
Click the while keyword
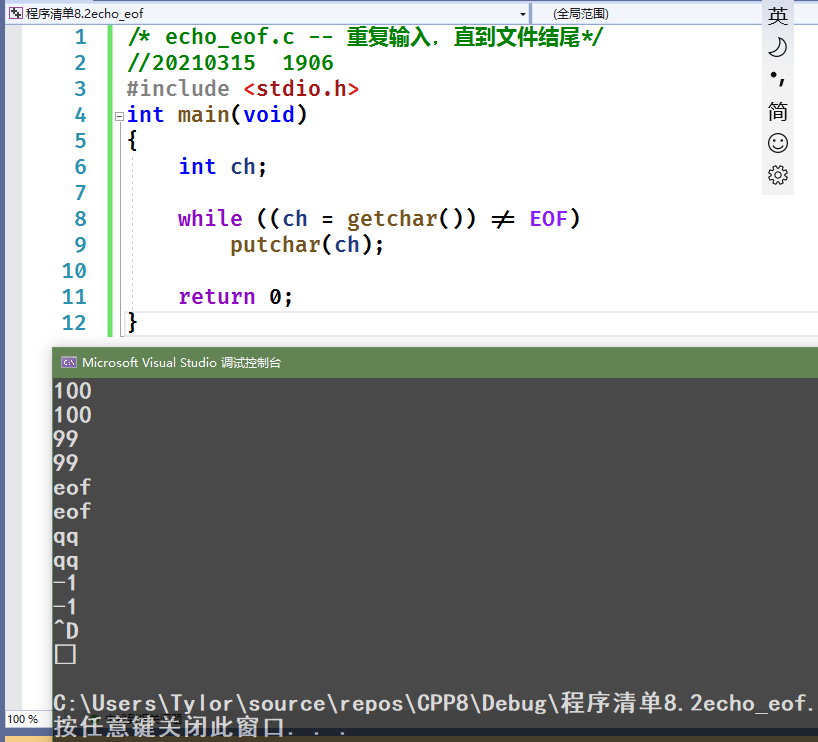pyautogui.click(x=210, y=219)
